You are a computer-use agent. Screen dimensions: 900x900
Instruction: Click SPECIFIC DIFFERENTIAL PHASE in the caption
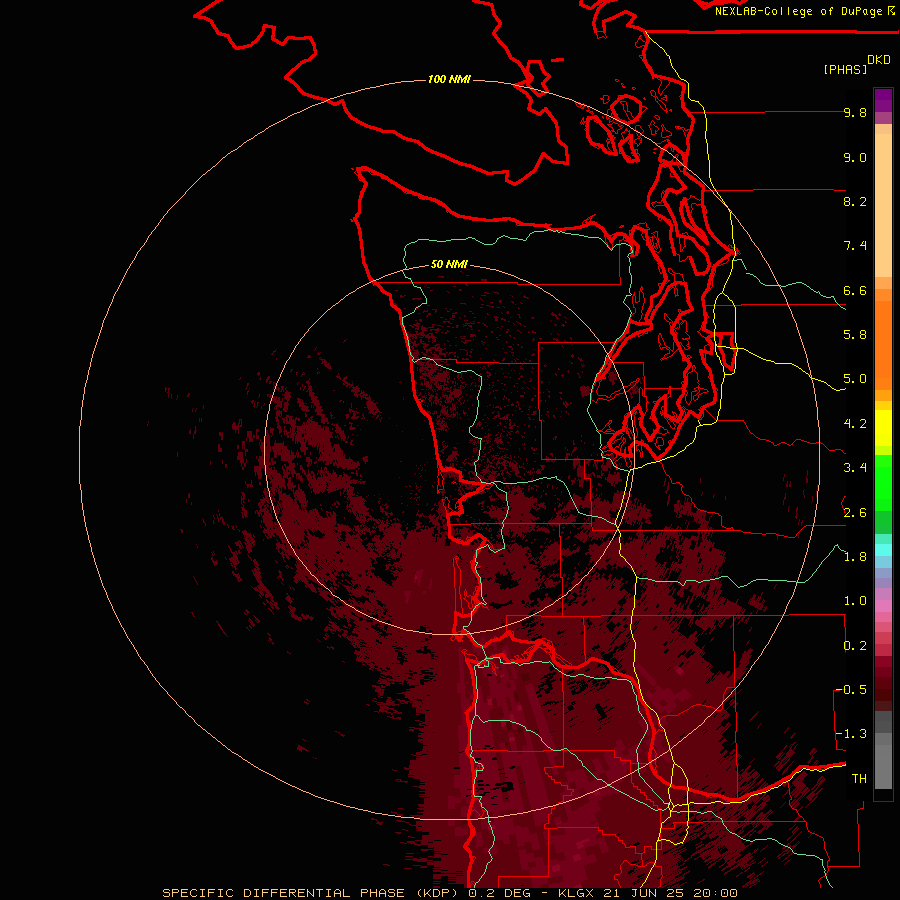pyautogui.click(x=284, y=893)
